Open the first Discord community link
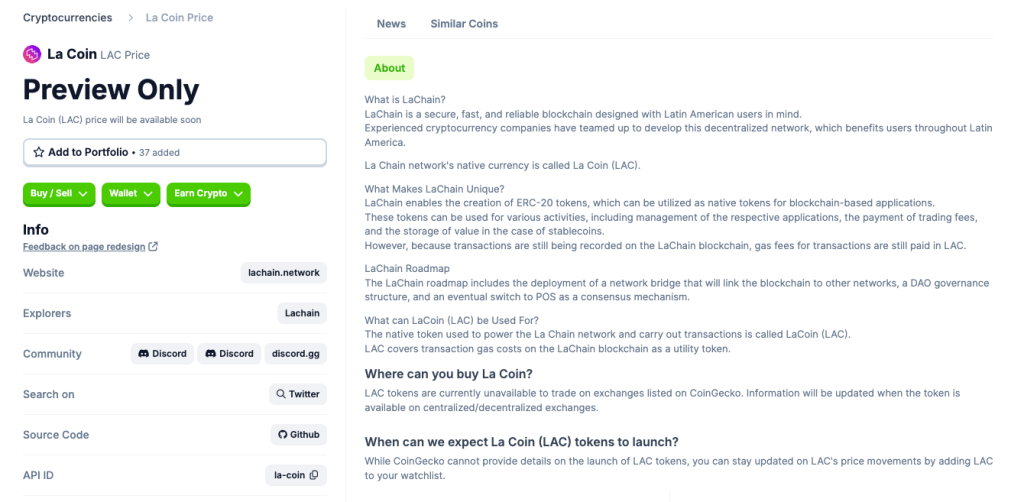Screen dimensions: 1024x502 coord(162,354)
